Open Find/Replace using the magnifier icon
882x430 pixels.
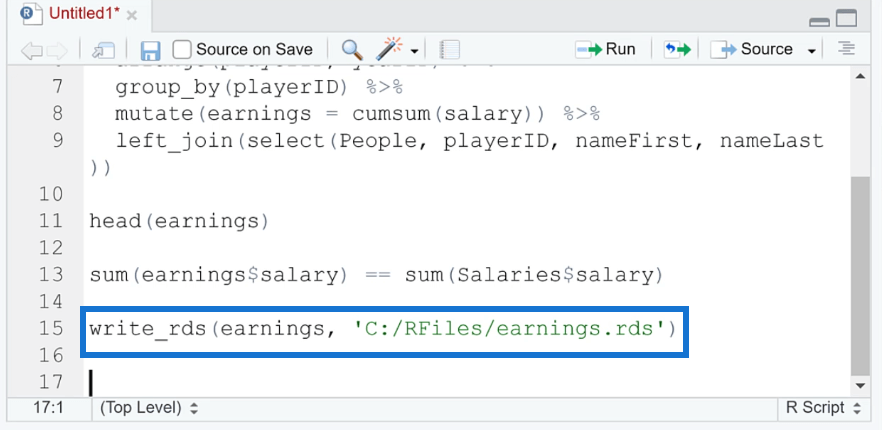click(x=352, y=50)
